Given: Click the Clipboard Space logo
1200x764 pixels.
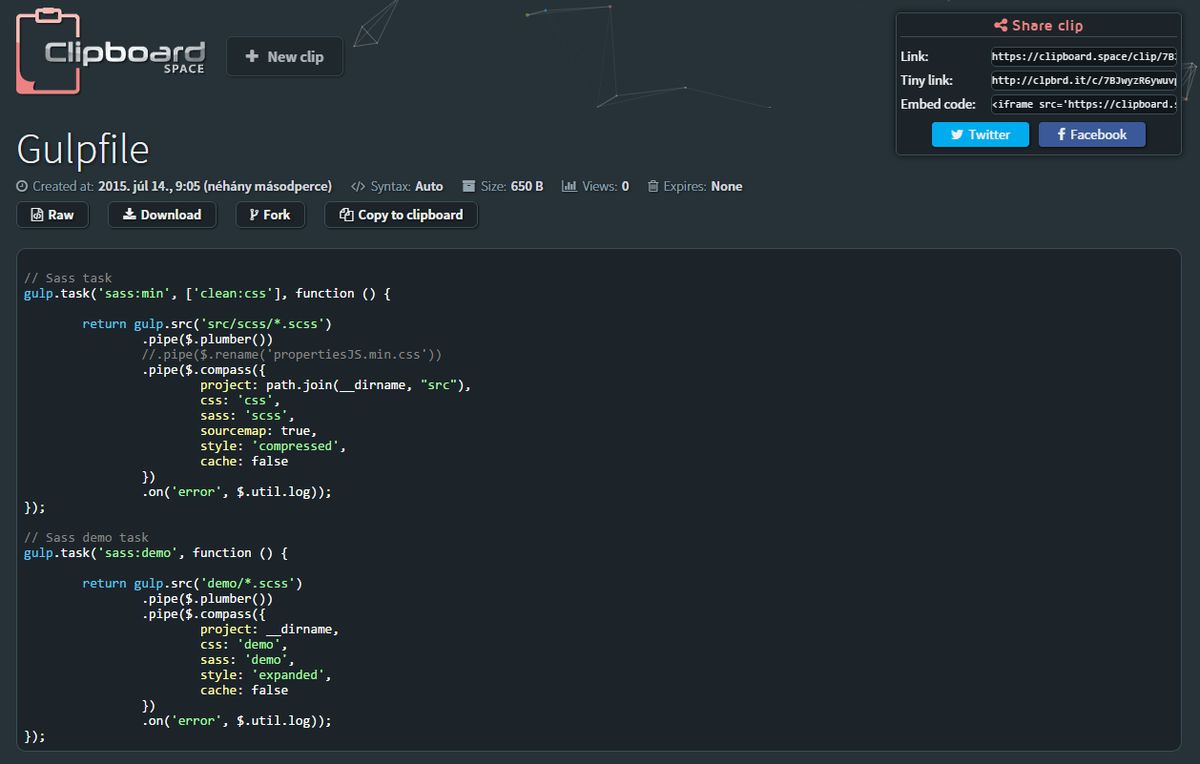Looking at the screenshot, I should coord(110,52).
